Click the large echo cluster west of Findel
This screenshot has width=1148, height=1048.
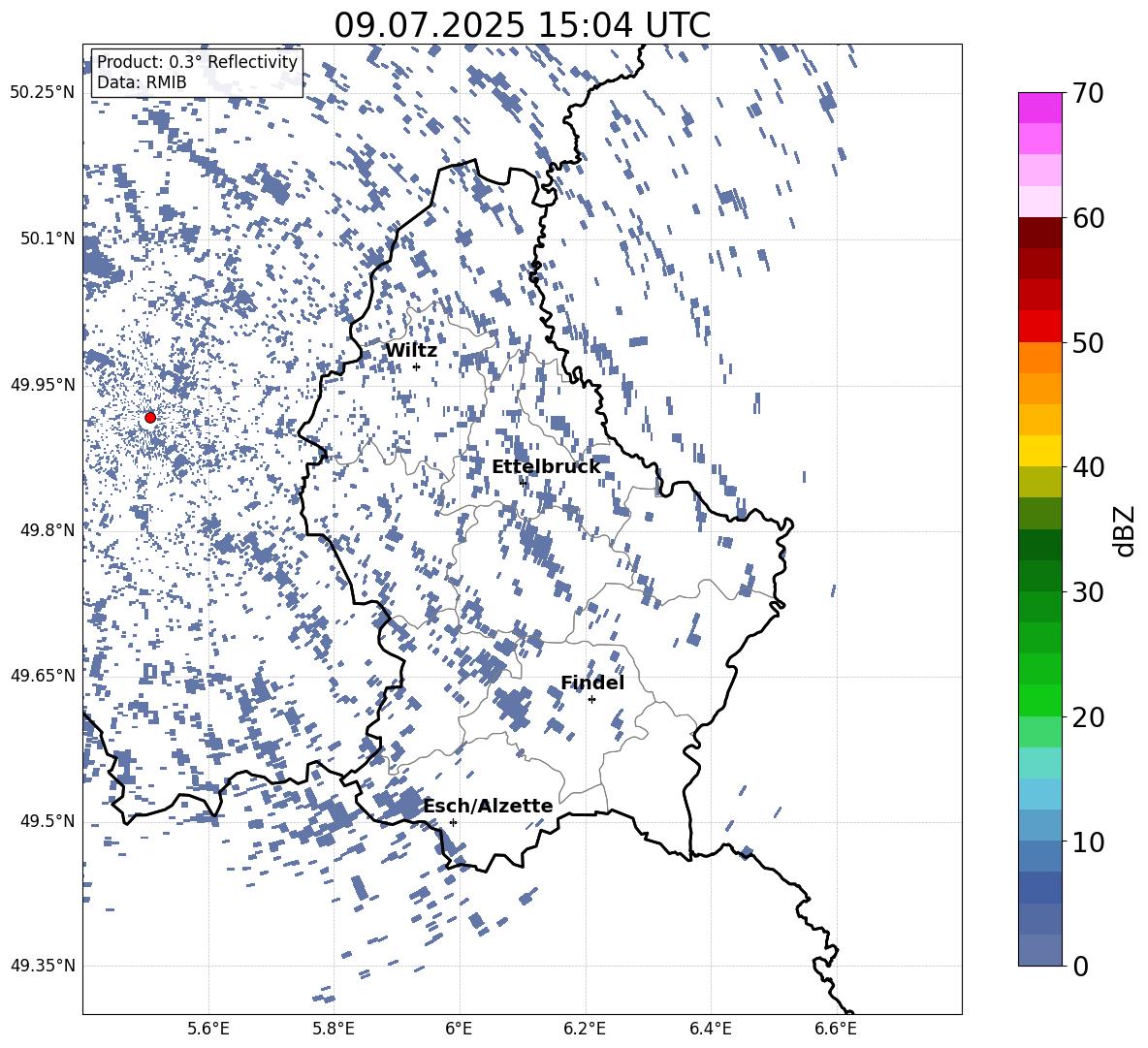click(512, 708)
